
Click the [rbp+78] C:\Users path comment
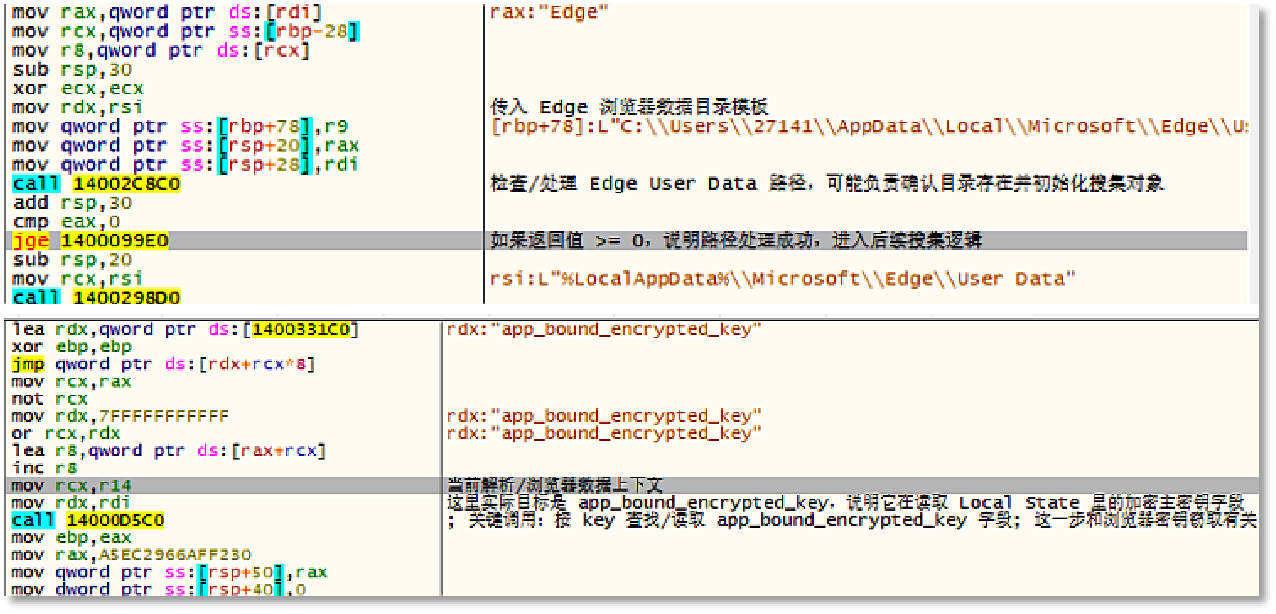(x=869, y=126)
